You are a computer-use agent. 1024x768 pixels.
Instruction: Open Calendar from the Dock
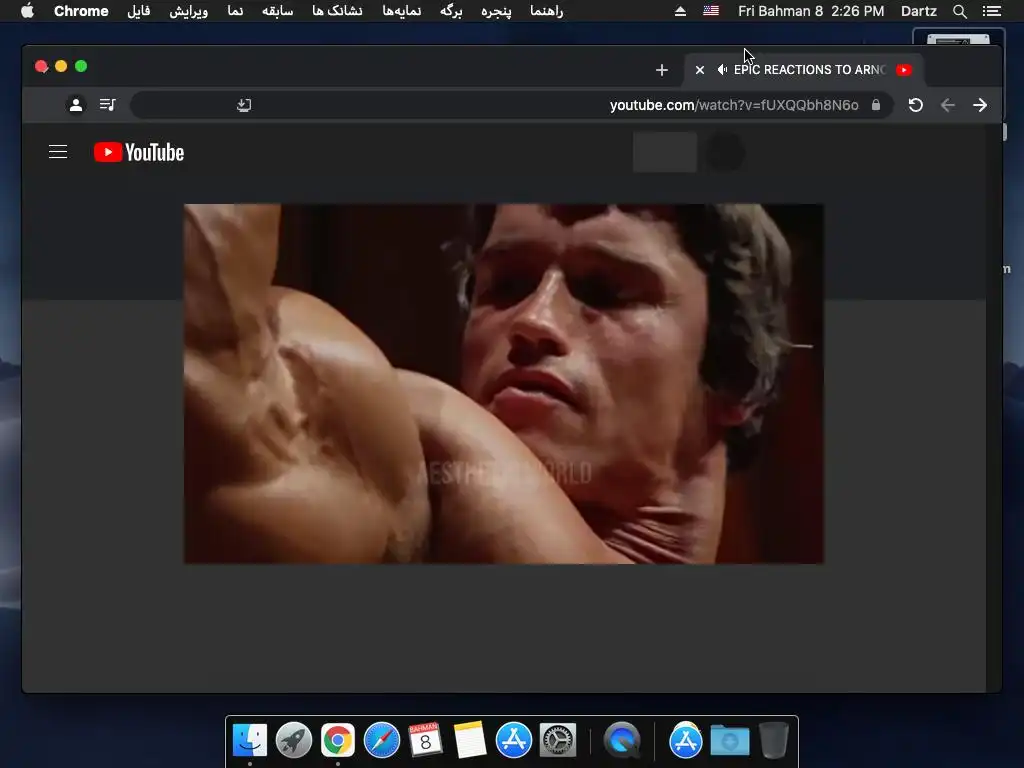425,740
